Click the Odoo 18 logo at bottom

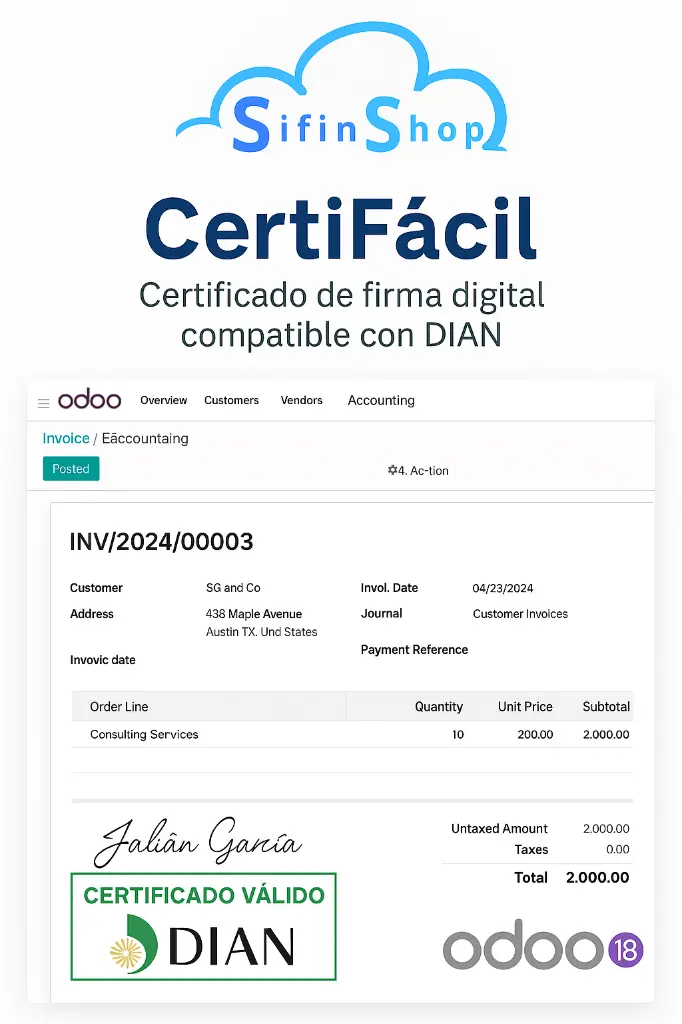click(543, 945)
